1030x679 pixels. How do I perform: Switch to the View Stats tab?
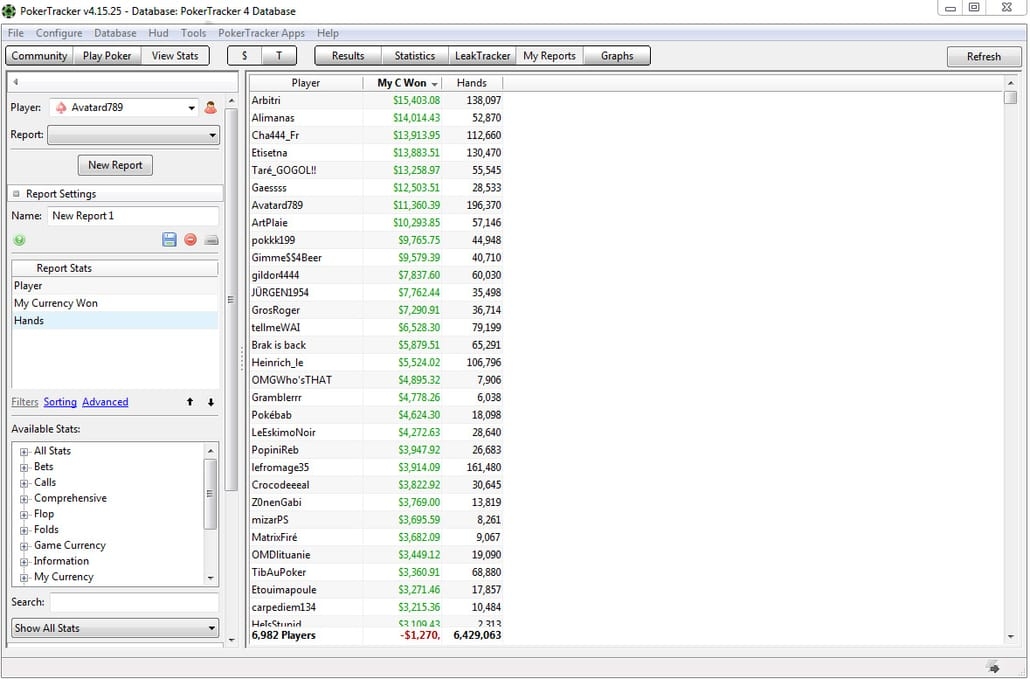175,56
